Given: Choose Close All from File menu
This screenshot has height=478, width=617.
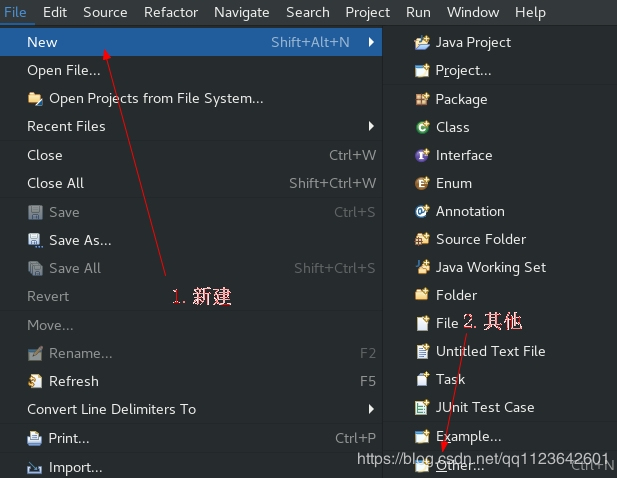Looking at the screenshot, I should coord(56,183).
